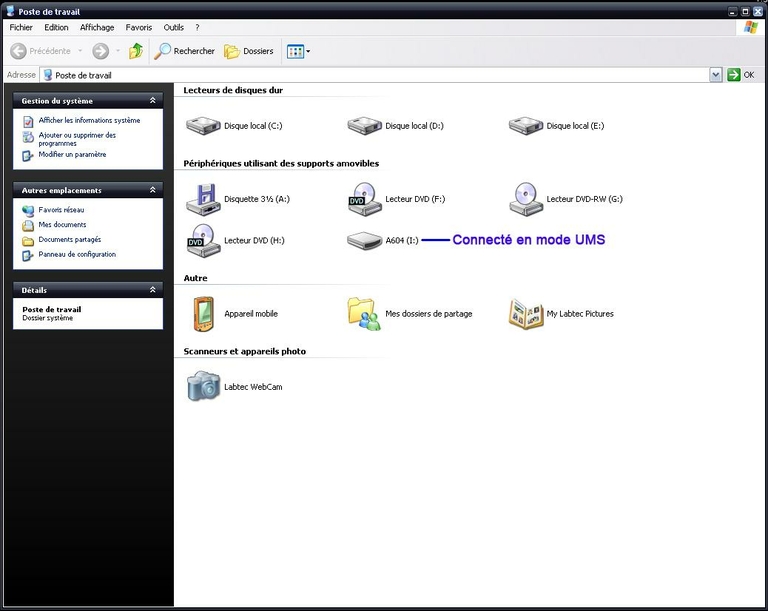
Task: Open Documents partagés link
Action: [x=70, y=240]
